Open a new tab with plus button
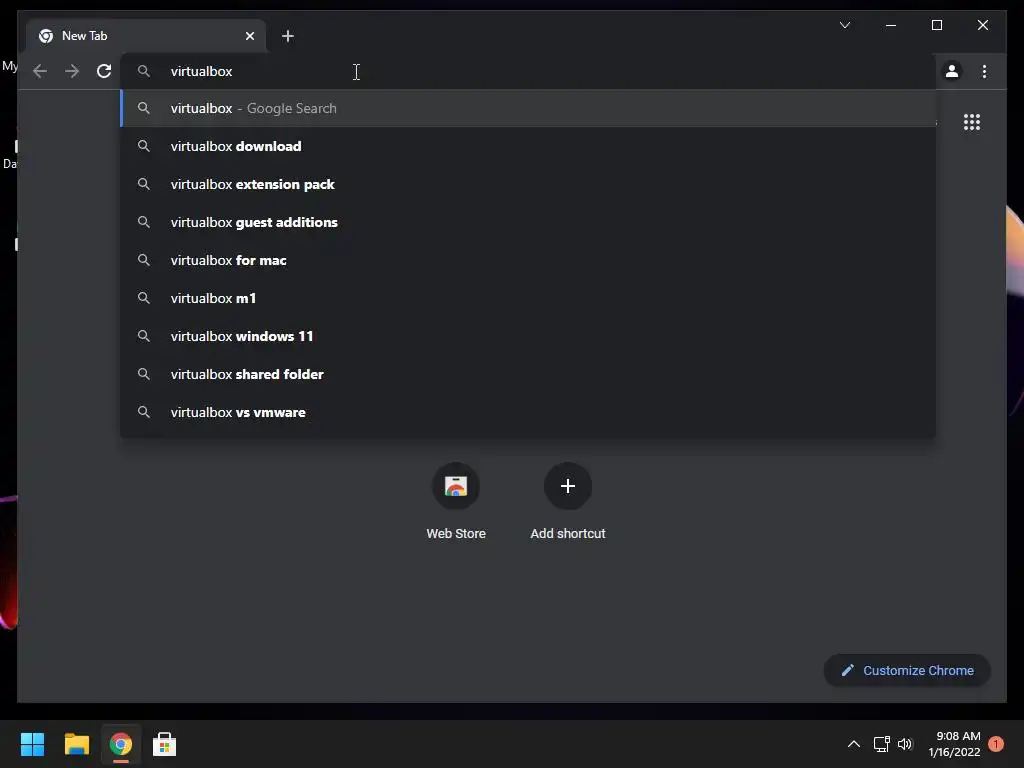1024x768 pixels. click(288, 36)
